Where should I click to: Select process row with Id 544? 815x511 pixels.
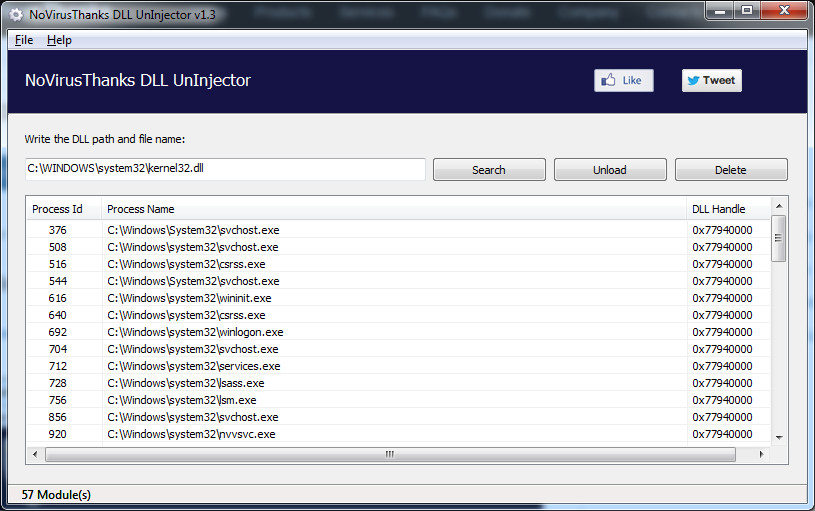398,281
